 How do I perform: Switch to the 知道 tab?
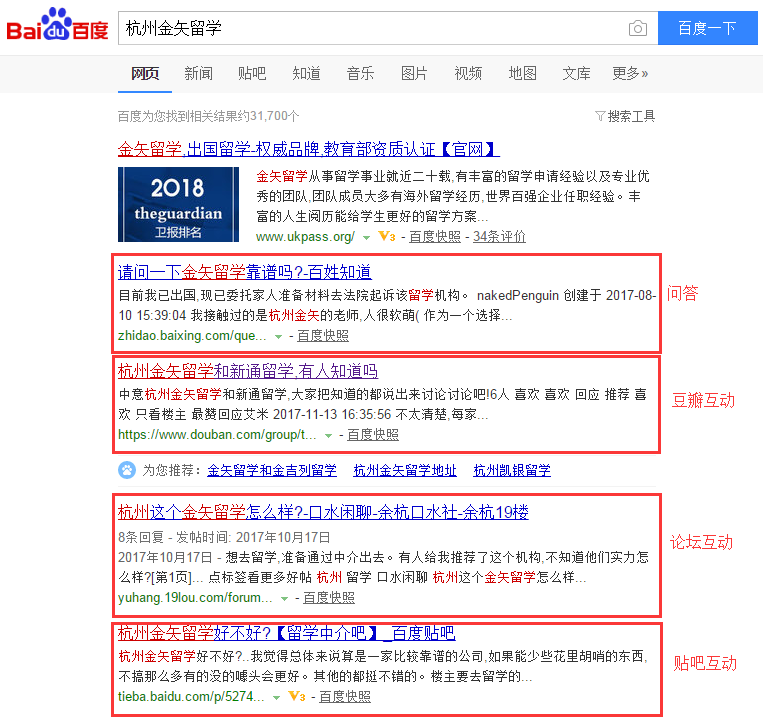tap(306, 73)
